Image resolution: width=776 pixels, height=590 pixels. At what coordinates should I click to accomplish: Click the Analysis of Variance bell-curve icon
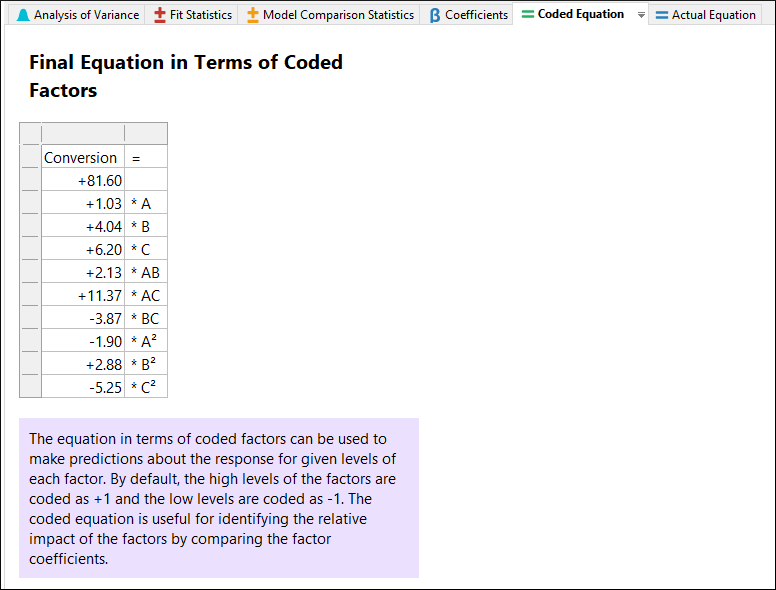point(23,15)
